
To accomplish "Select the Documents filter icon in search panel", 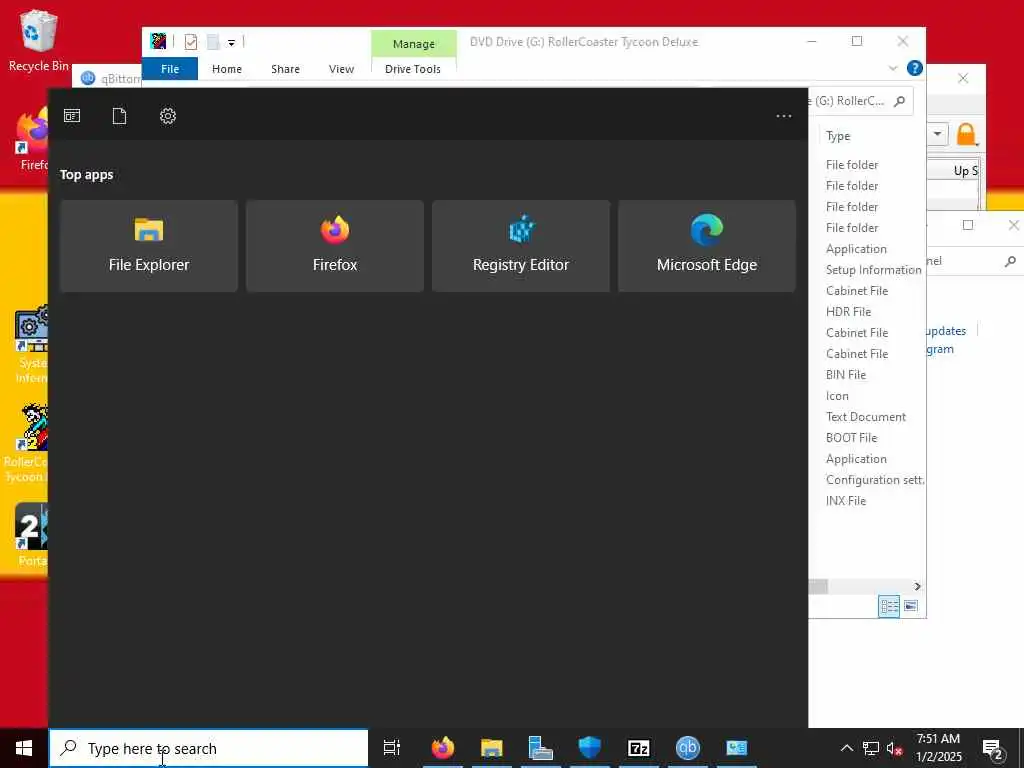I will tap(120, 116).
